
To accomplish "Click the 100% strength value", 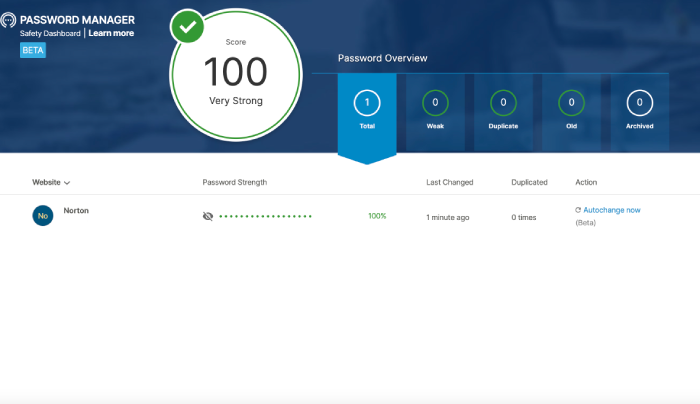I will click(x=377, y=216).
